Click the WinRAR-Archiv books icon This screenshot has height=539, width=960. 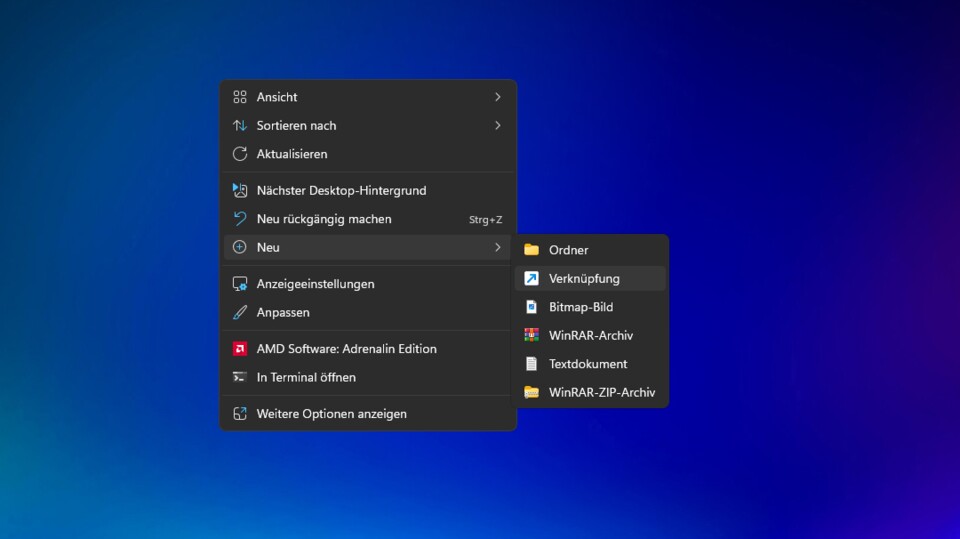(531, 336)
